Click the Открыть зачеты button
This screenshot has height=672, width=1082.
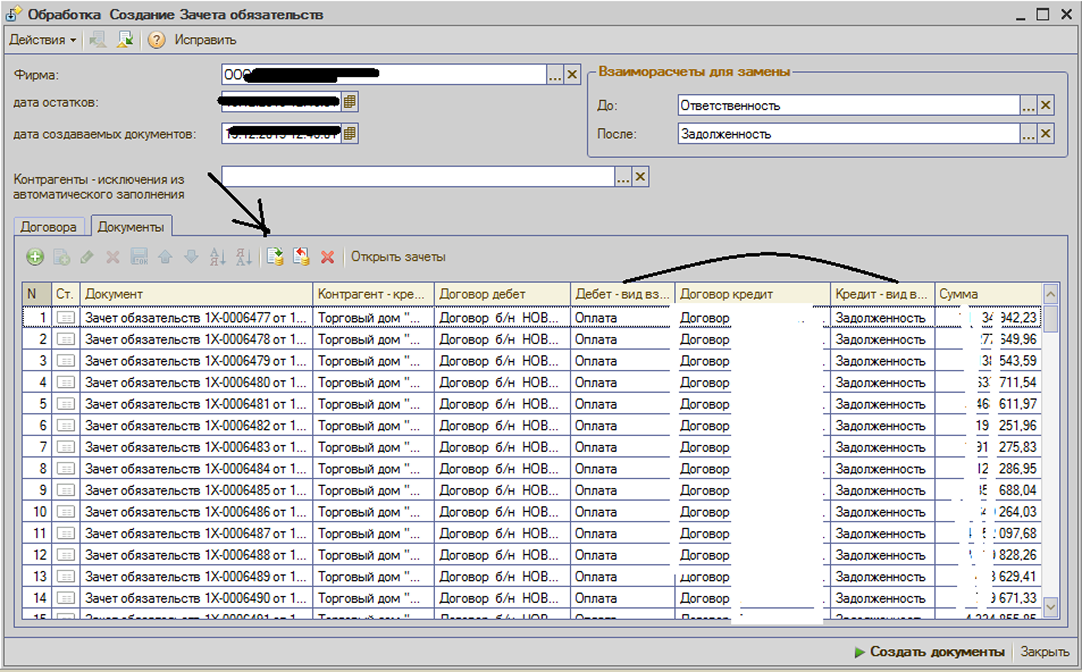tap(398, 257)
